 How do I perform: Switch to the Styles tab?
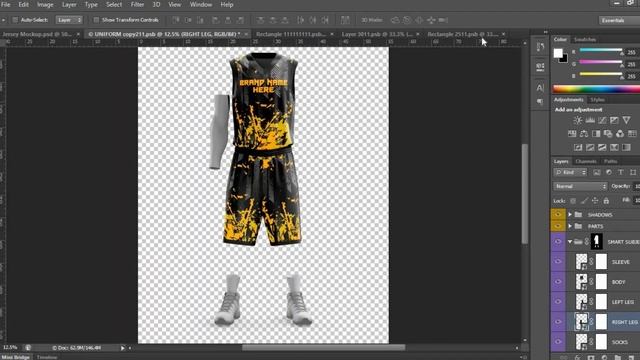click(597, 100)
